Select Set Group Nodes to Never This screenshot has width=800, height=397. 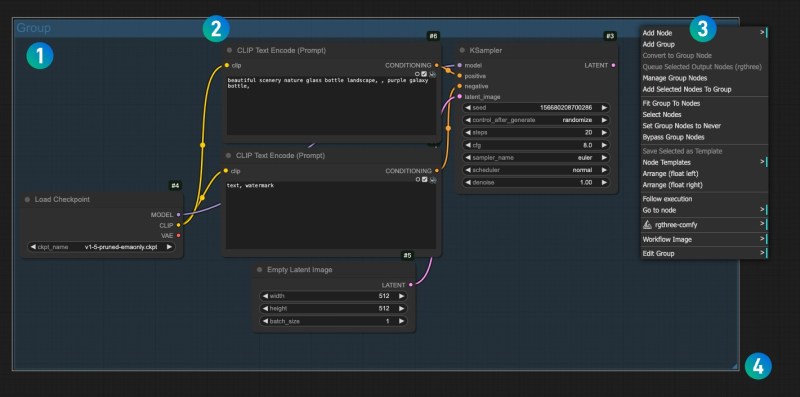704,126
